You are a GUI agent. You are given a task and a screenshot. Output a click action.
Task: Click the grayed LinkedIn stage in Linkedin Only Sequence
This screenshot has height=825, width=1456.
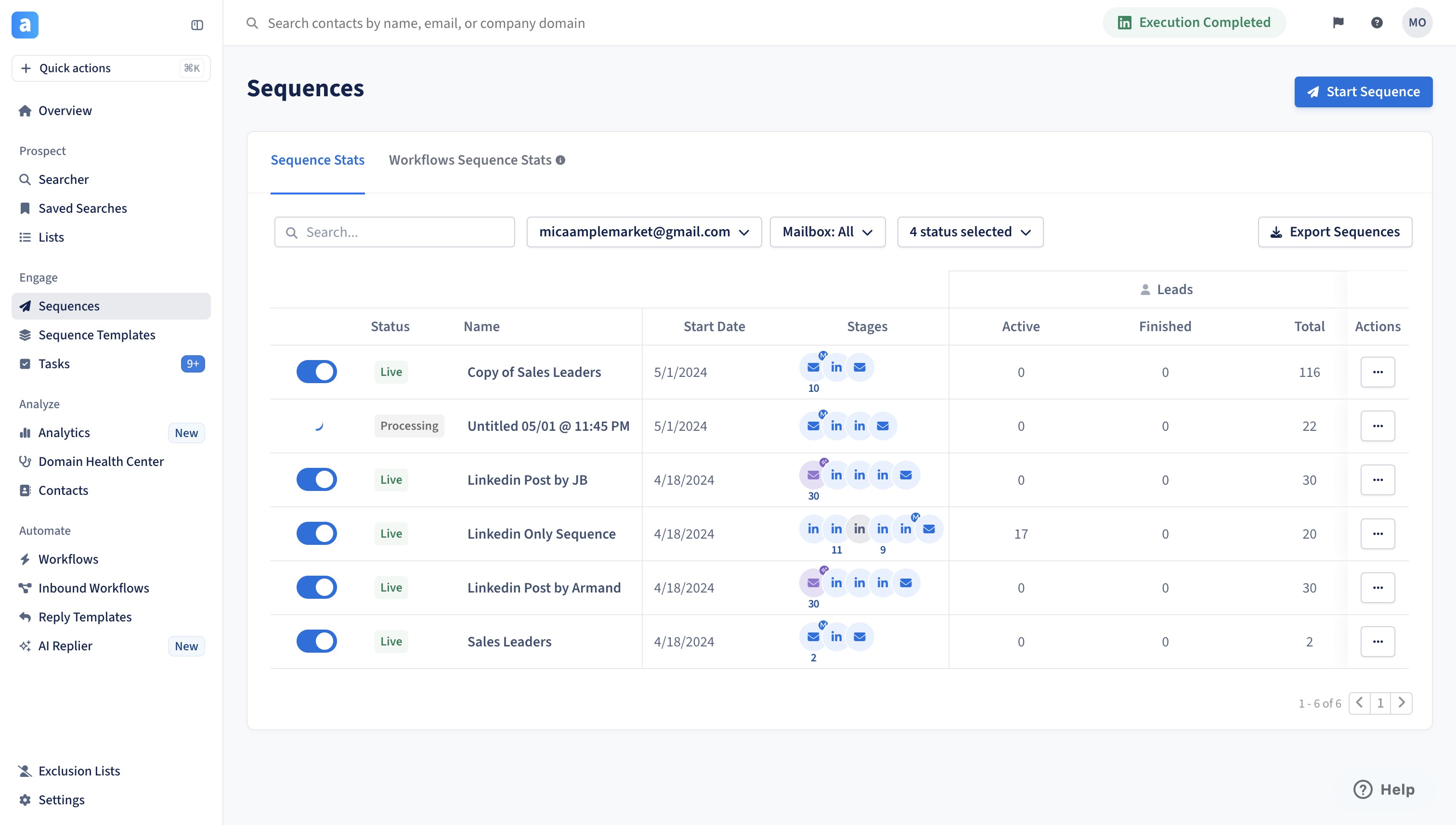pos(859,529)
